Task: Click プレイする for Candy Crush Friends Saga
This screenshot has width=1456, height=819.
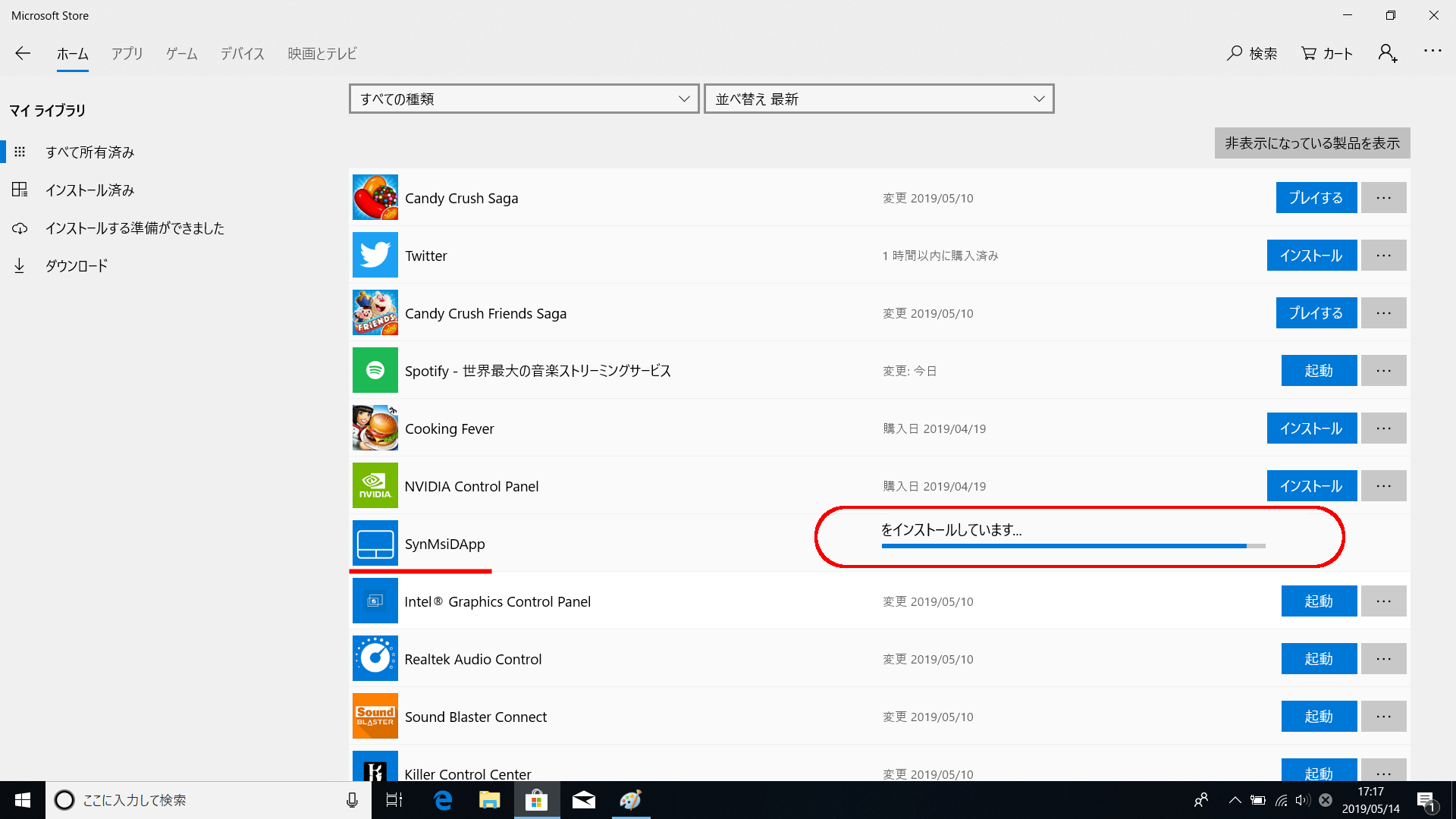Action: [x=1316, y=313]
